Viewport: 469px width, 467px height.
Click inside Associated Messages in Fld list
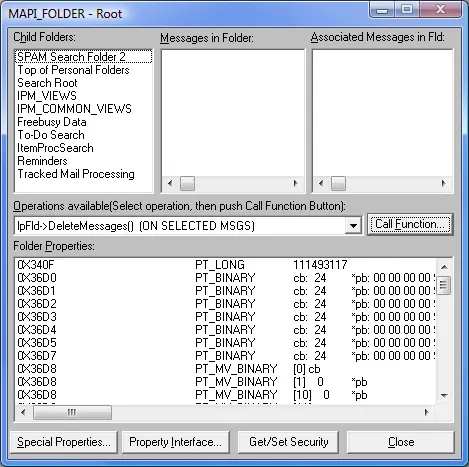coord(383,113)
